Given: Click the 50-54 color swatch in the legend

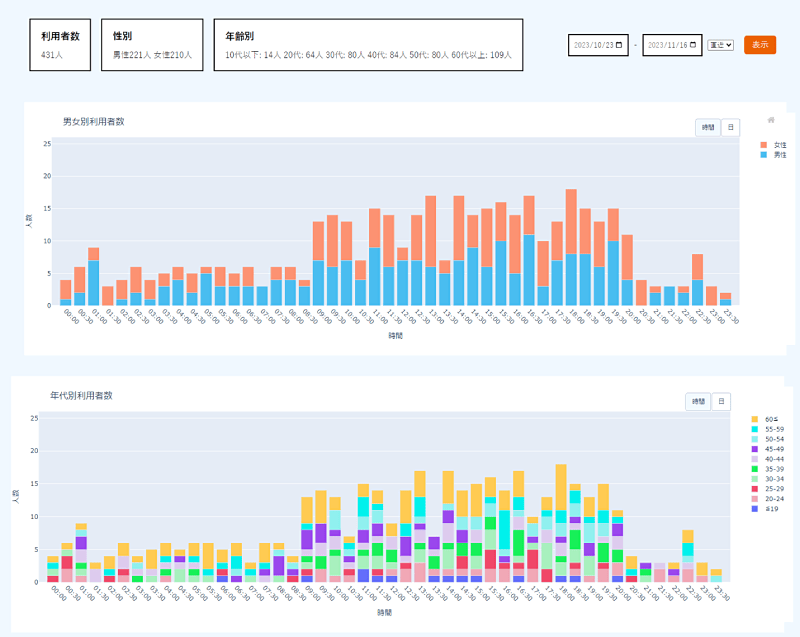Looking at the screenshot, I should 755,439.
